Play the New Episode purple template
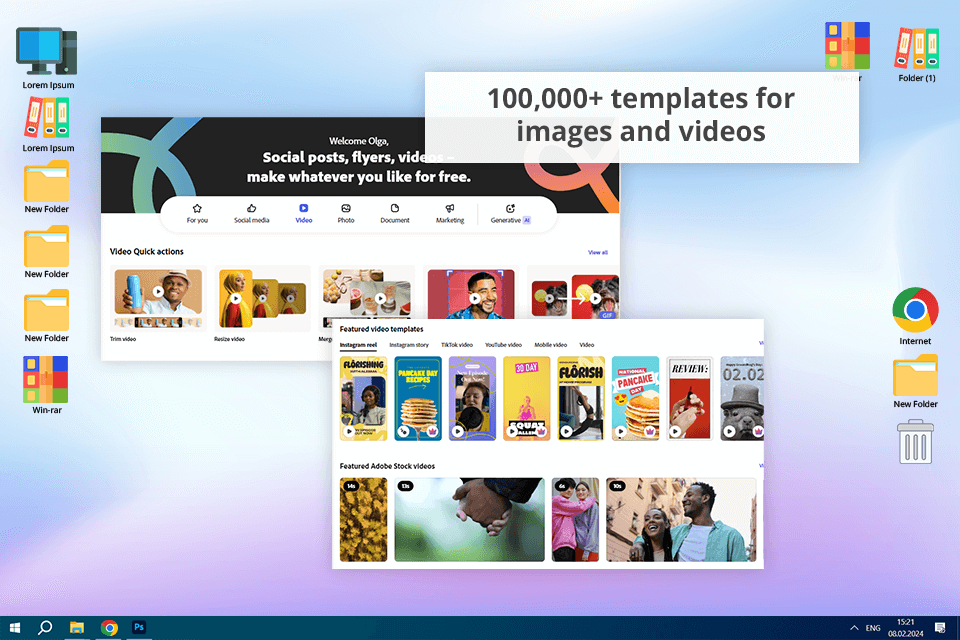 pos(457,431)
